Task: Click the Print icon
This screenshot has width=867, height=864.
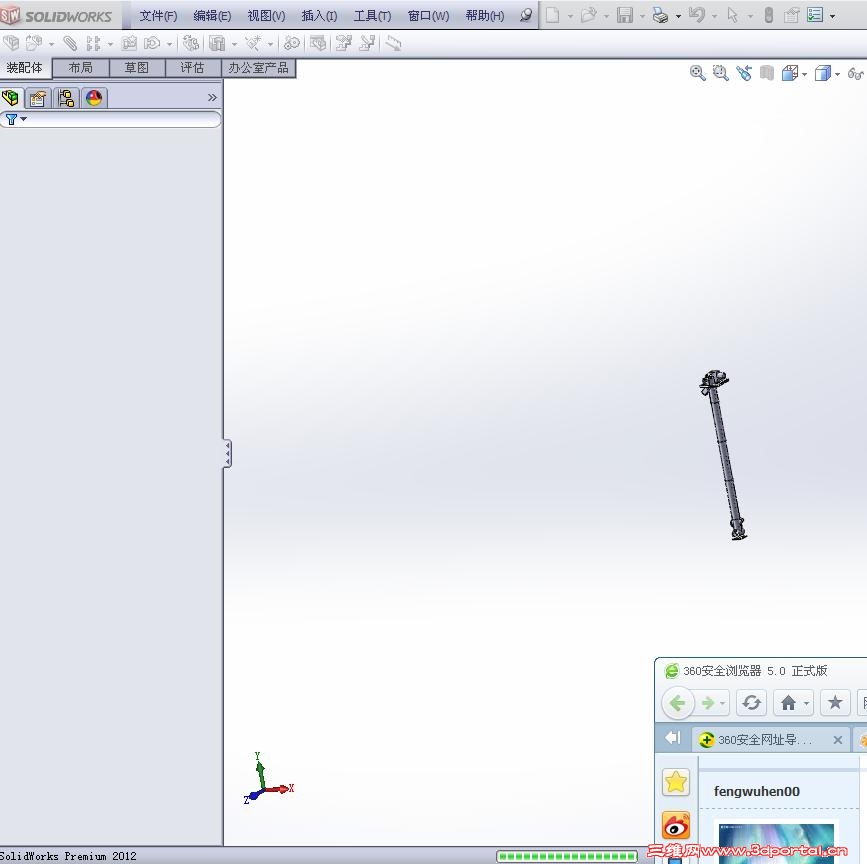Action: click(660, 15)
